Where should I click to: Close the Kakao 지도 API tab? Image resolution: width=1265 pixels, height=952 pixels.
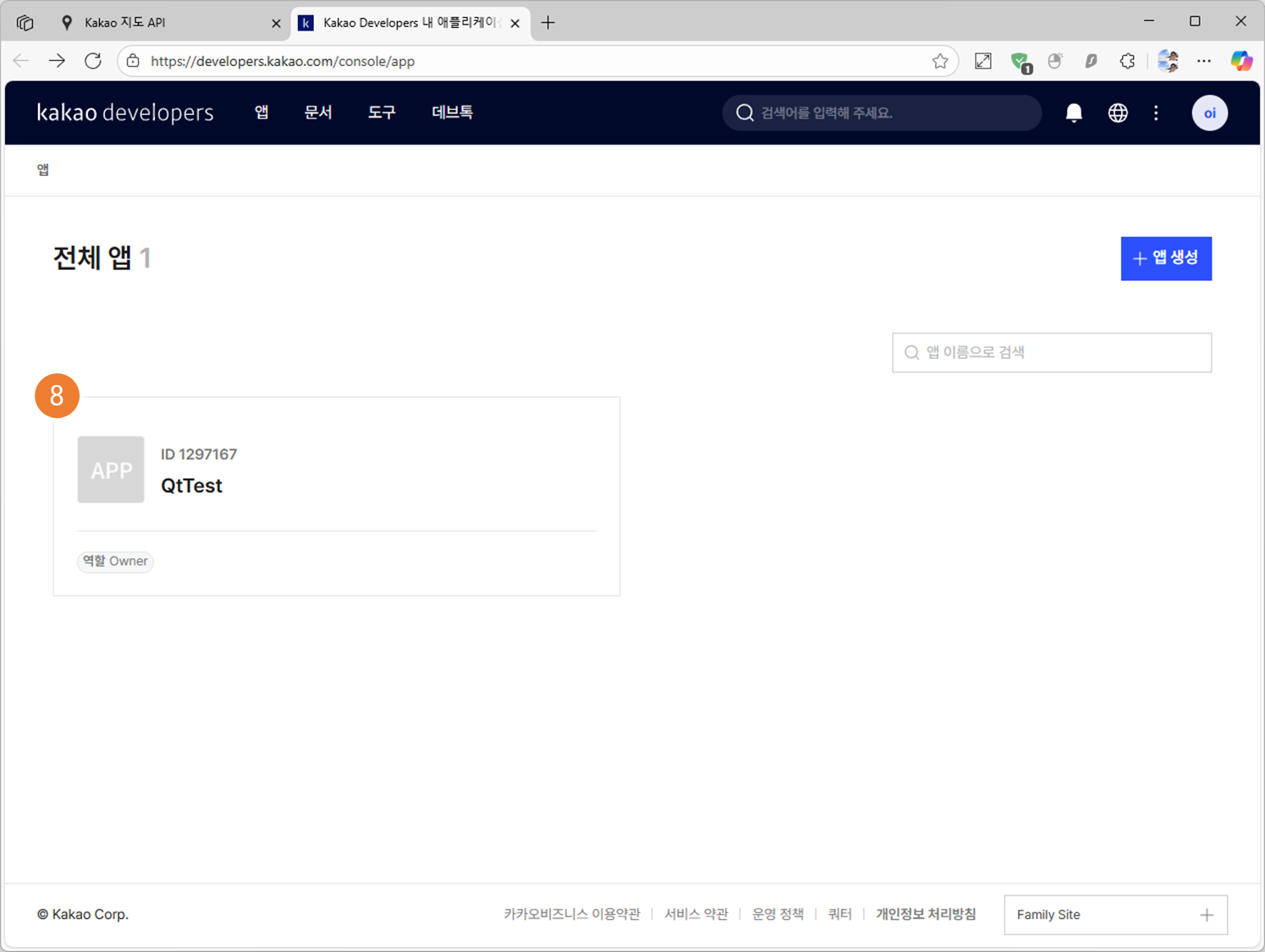[x=276, y=24]
